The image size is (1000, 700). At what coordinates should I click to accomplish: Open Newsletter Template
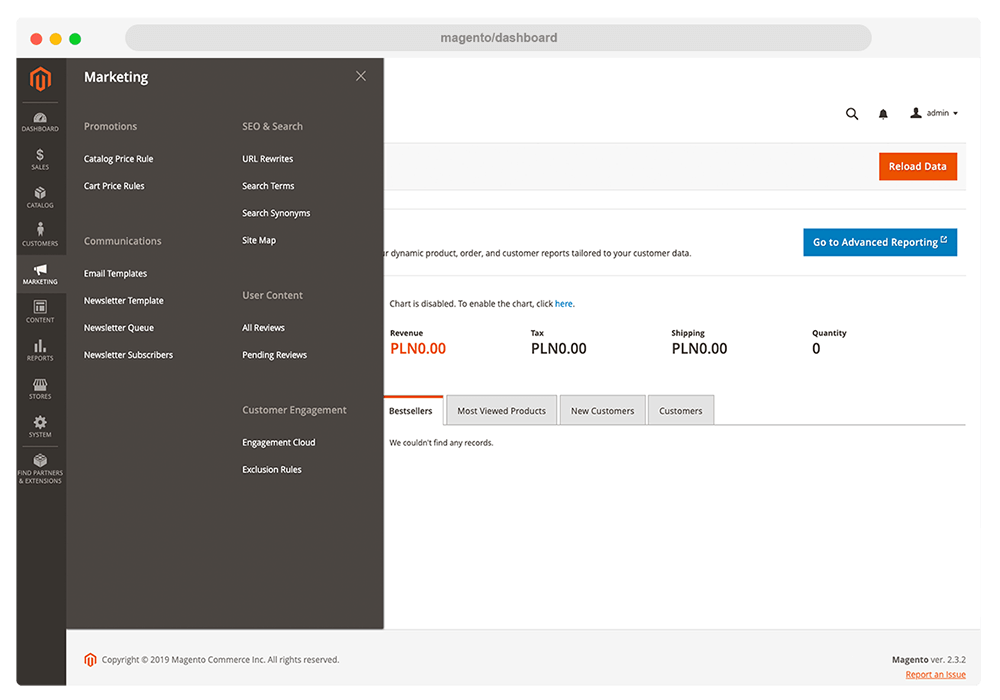(x=124, y=301)
